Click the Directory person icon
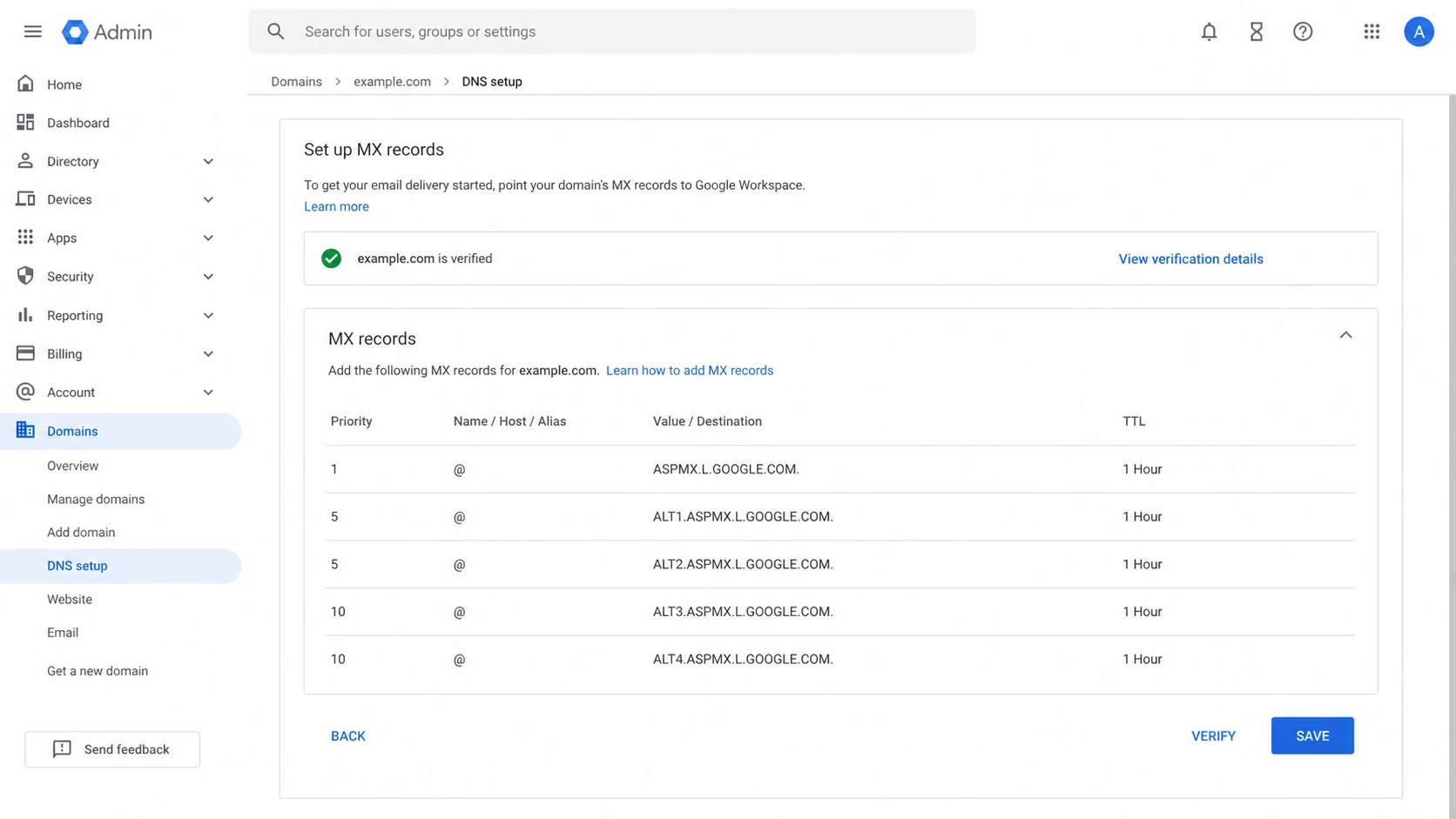1456x819 pixels. [x=25, y=160]
